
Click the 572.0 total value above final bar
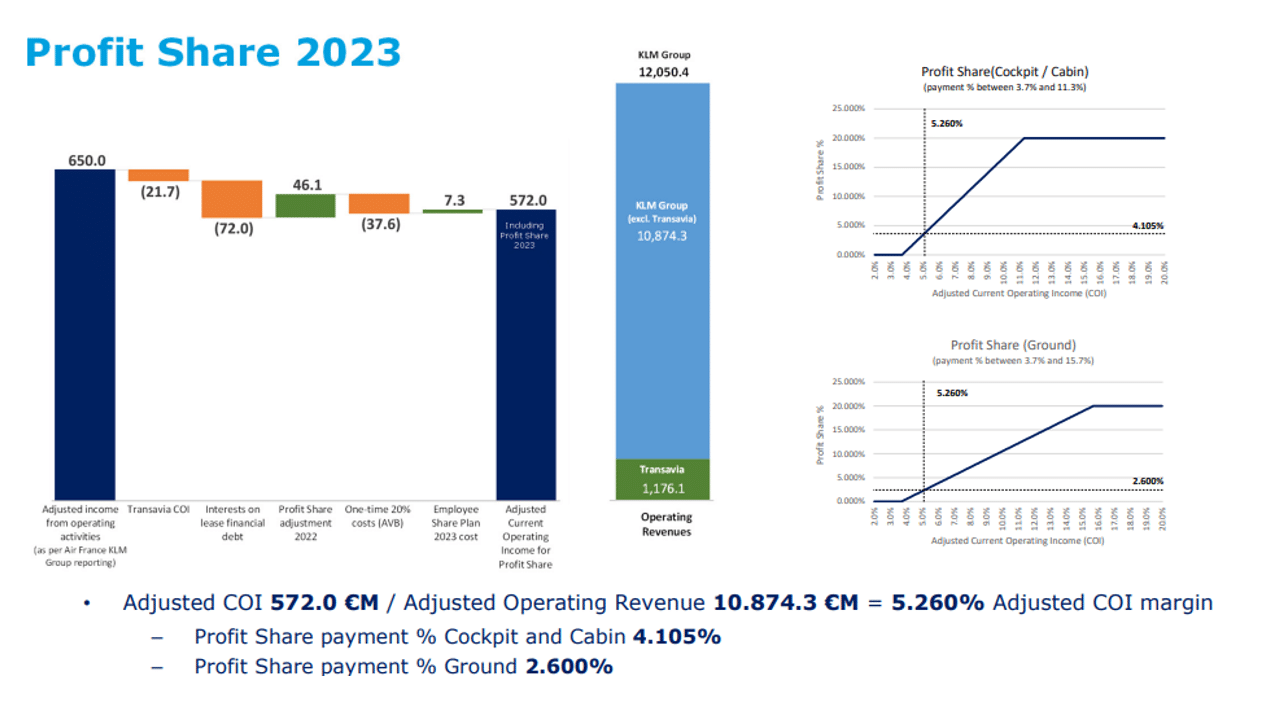pos(526,200)
